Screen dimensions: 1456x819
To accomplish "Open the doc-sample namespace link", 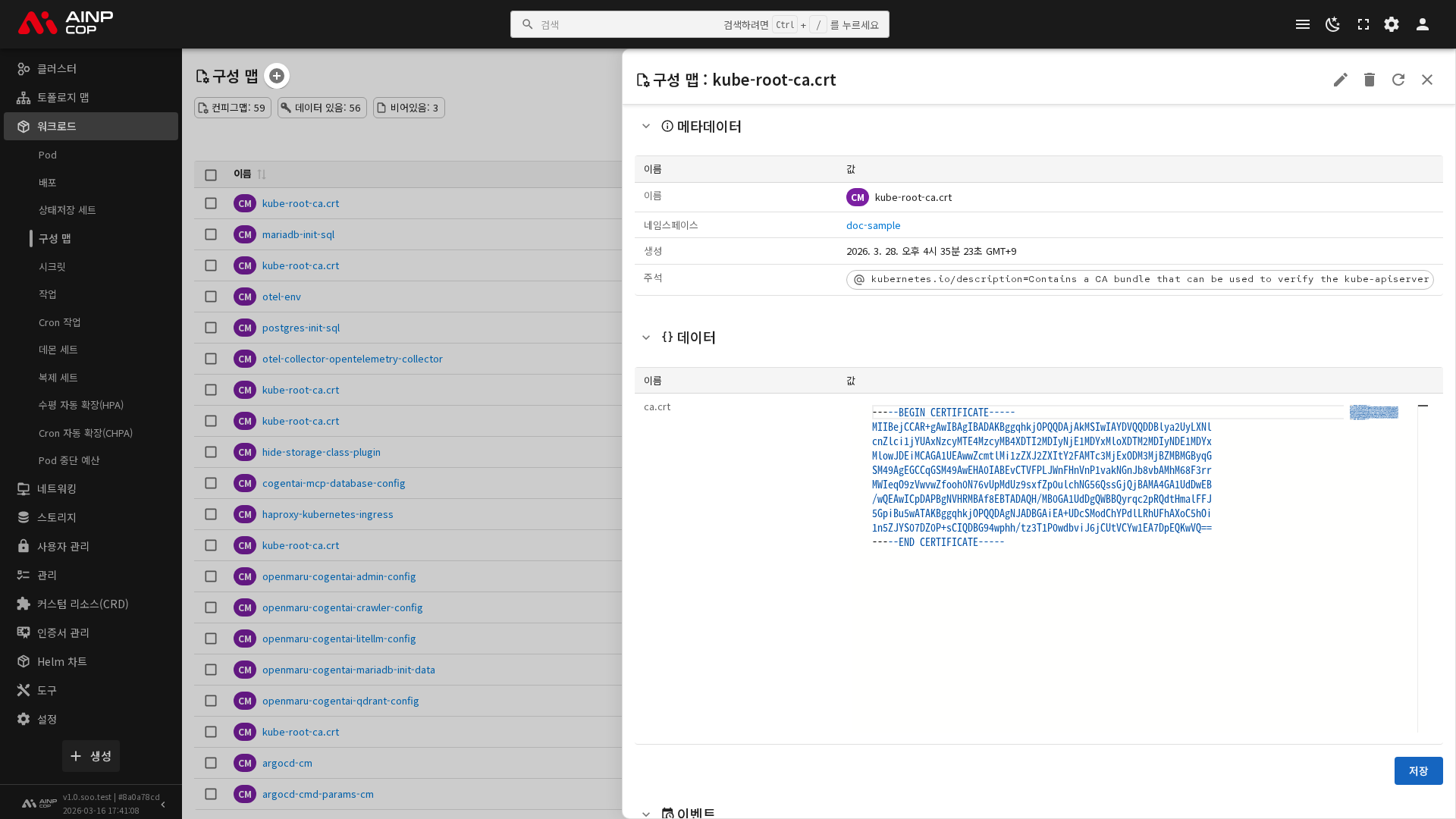I will [x=873, y=225].
